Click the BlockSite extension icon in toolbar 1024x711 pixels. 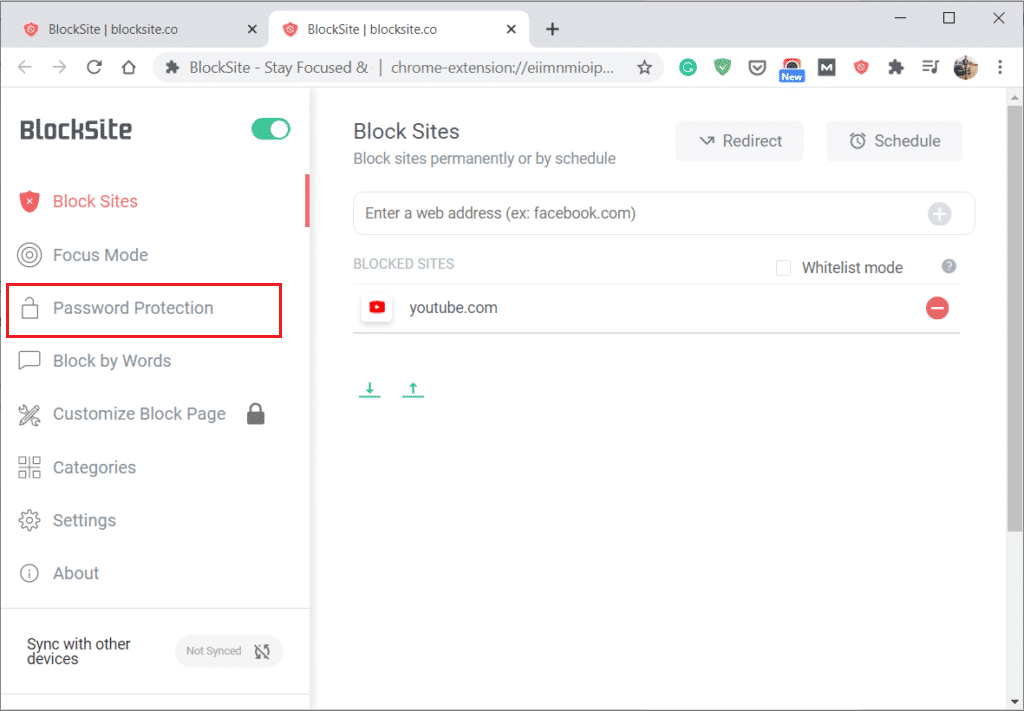(x=861, y=67)
